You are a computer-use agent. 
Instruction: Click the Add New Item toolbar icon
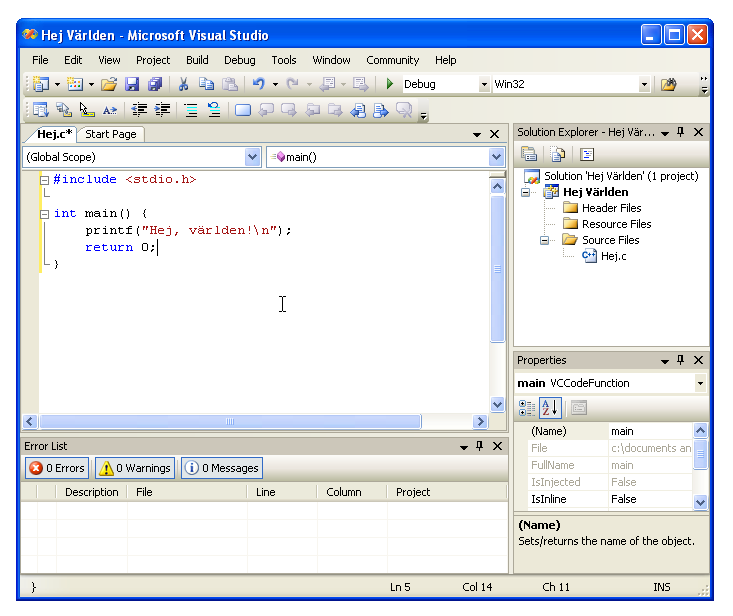pos(75,84)
